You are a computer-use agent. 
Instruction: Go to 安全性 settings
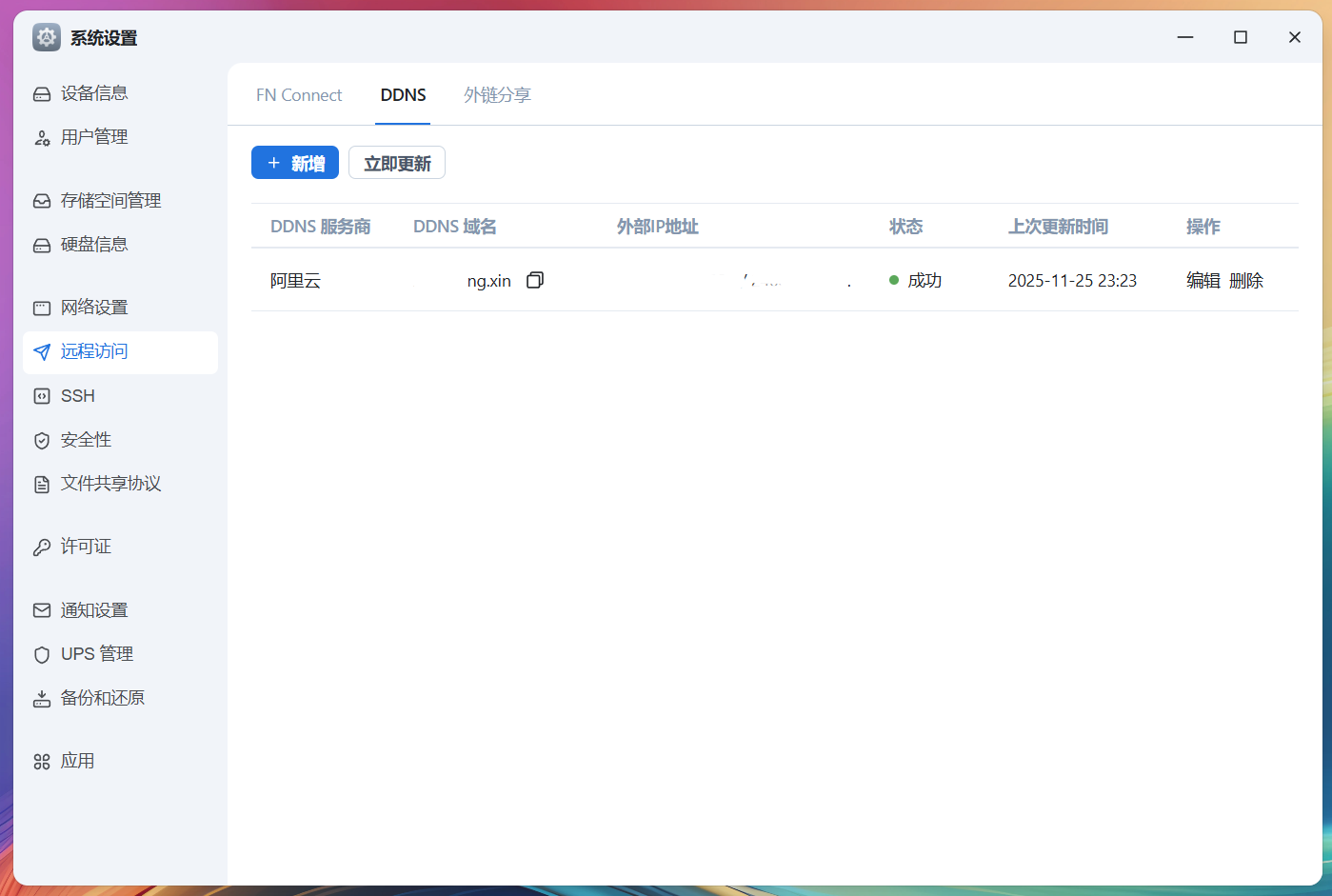pos(120,440)
